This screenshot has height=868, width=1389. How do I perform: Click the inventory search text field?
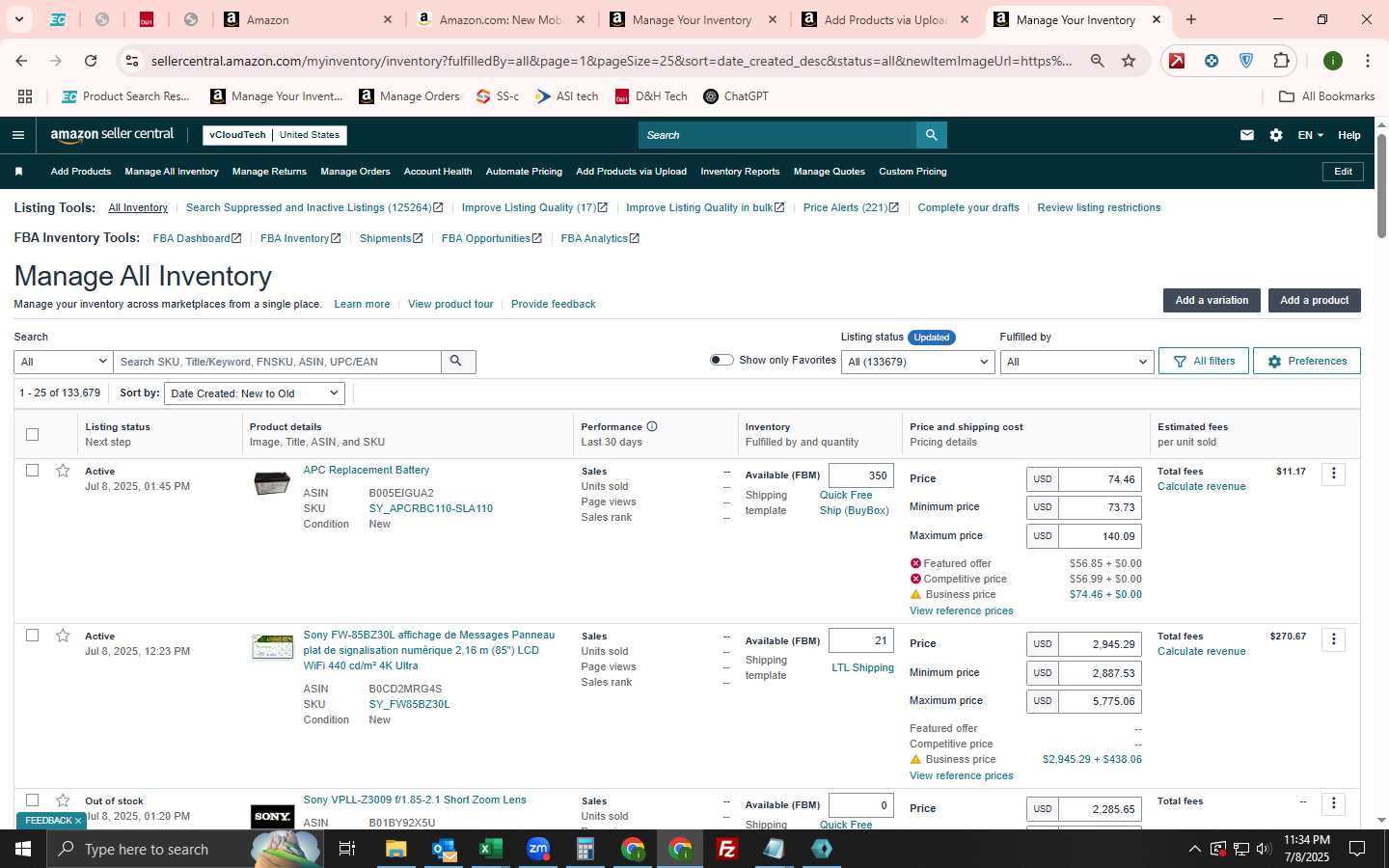pos(278,362)
